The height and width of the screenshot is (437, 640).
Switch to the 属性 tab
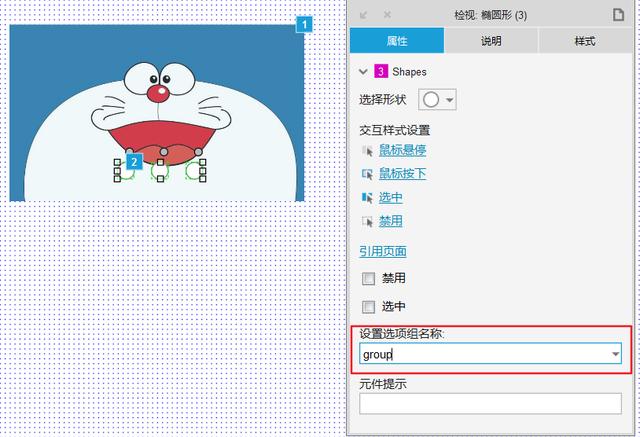click(x=397, y=41)
